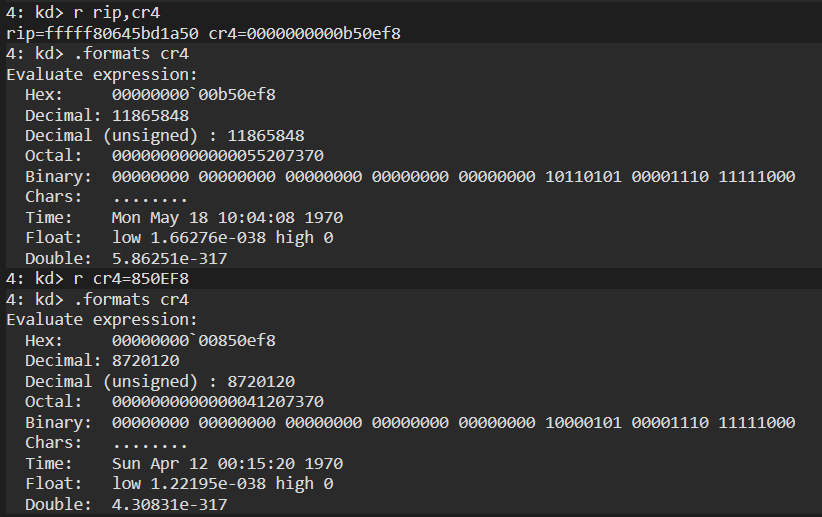822x517 pixels.
Task: Click the rip register value fffff80645bd1a50
Action: pos(122,34)
